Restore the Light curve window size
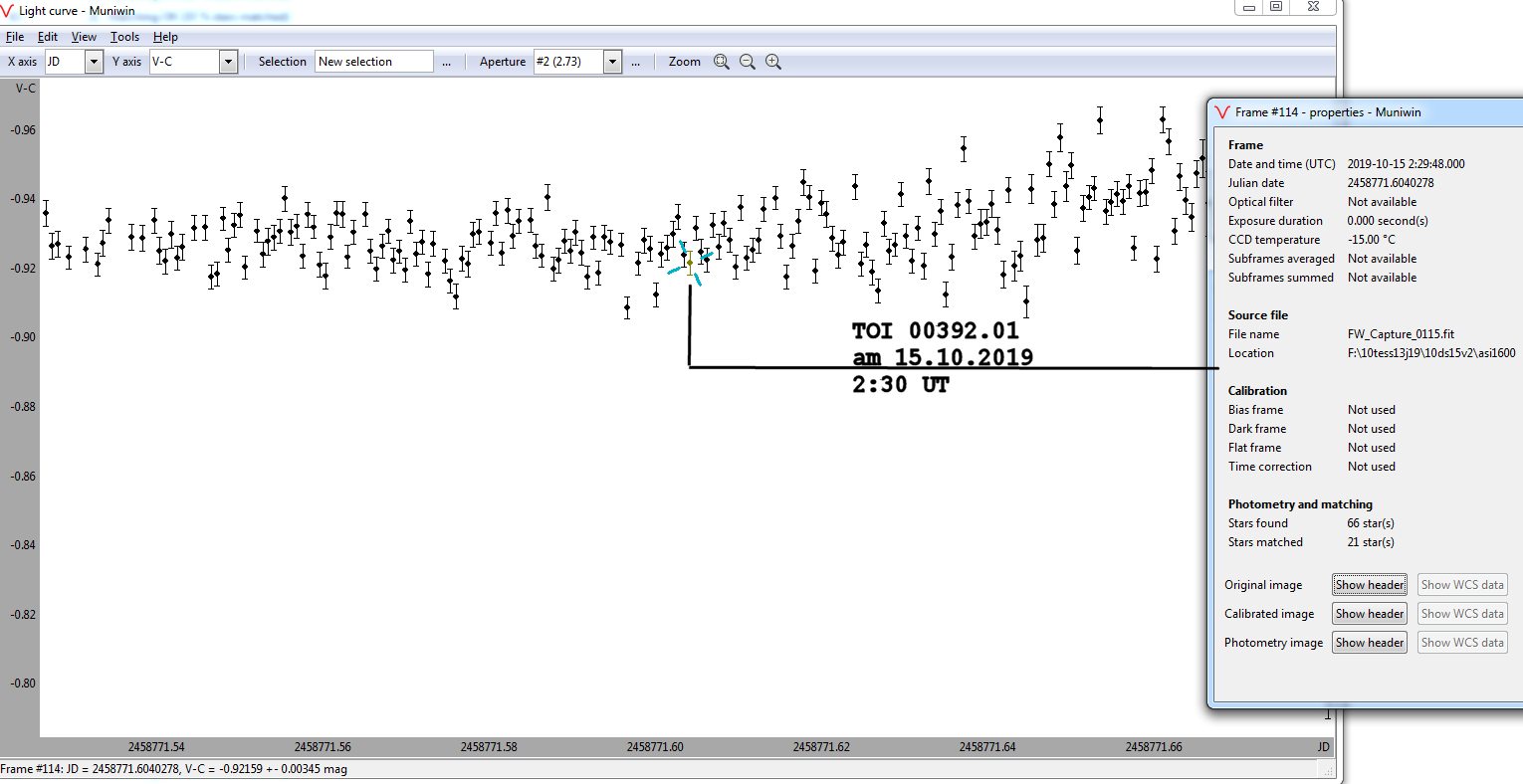1523x784 pixels. (x=1276, y=7)
